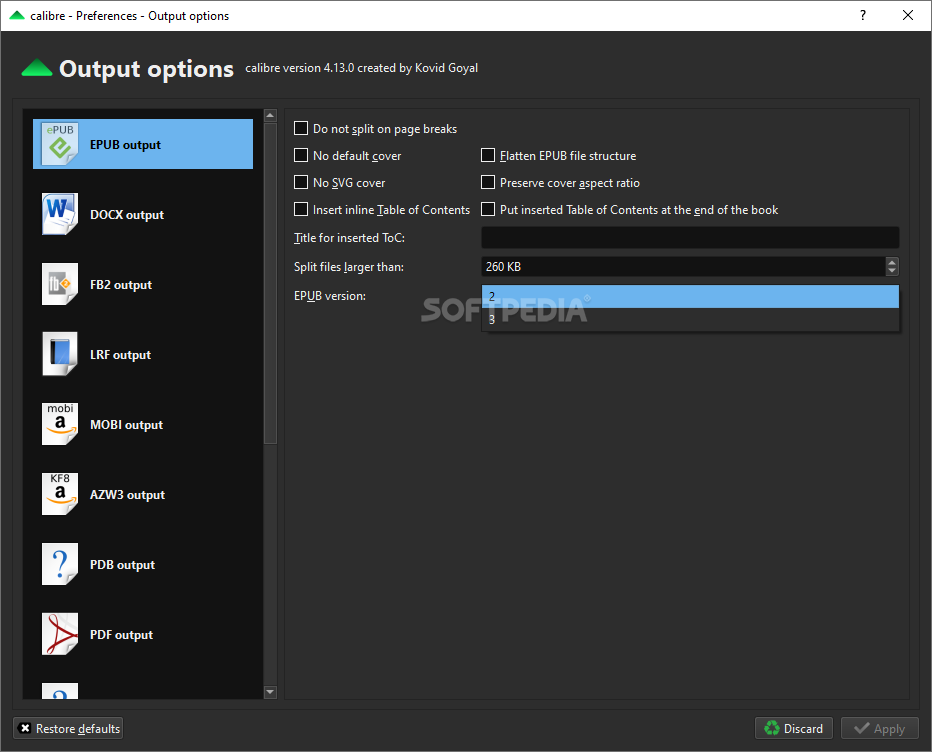This screenshot has height=752, width=932.
Task: Click the DOCX output Word icon
Action: (x=60, y=214)
